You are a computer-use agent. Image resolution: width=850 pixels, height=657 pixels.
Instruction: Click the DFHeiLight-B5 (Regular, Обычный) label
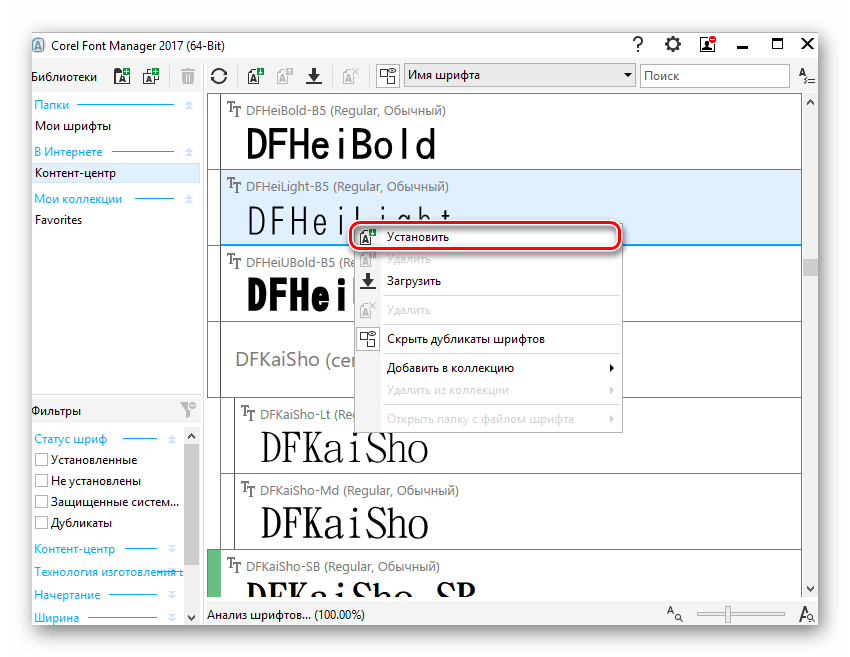347,186
